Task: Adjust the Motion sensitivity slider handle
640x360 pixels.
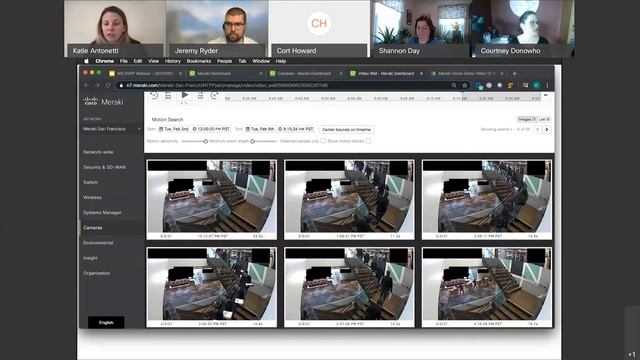Action: [205, 141]
